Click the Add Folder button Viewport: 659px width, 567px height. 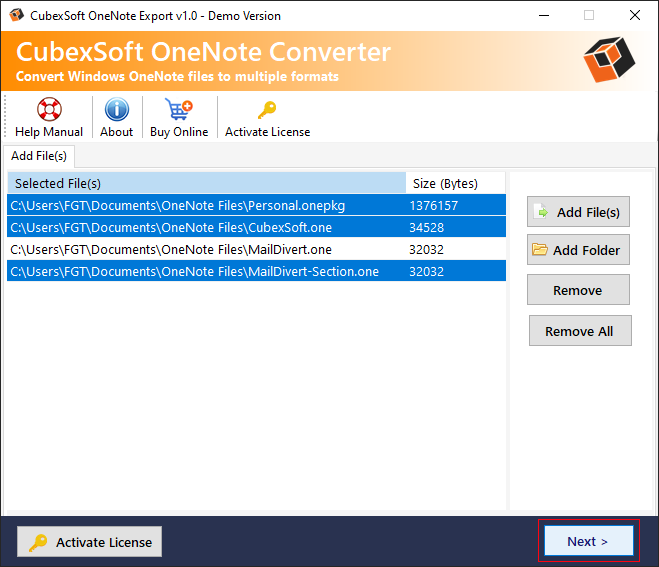coord(578,250)
